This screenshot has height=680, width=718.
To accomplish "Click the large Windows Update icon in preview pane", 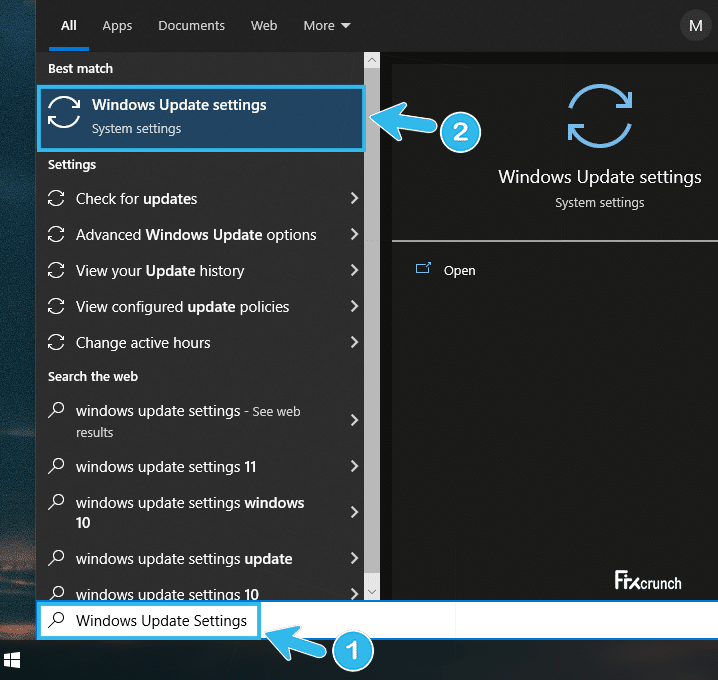I will [600, 116].
